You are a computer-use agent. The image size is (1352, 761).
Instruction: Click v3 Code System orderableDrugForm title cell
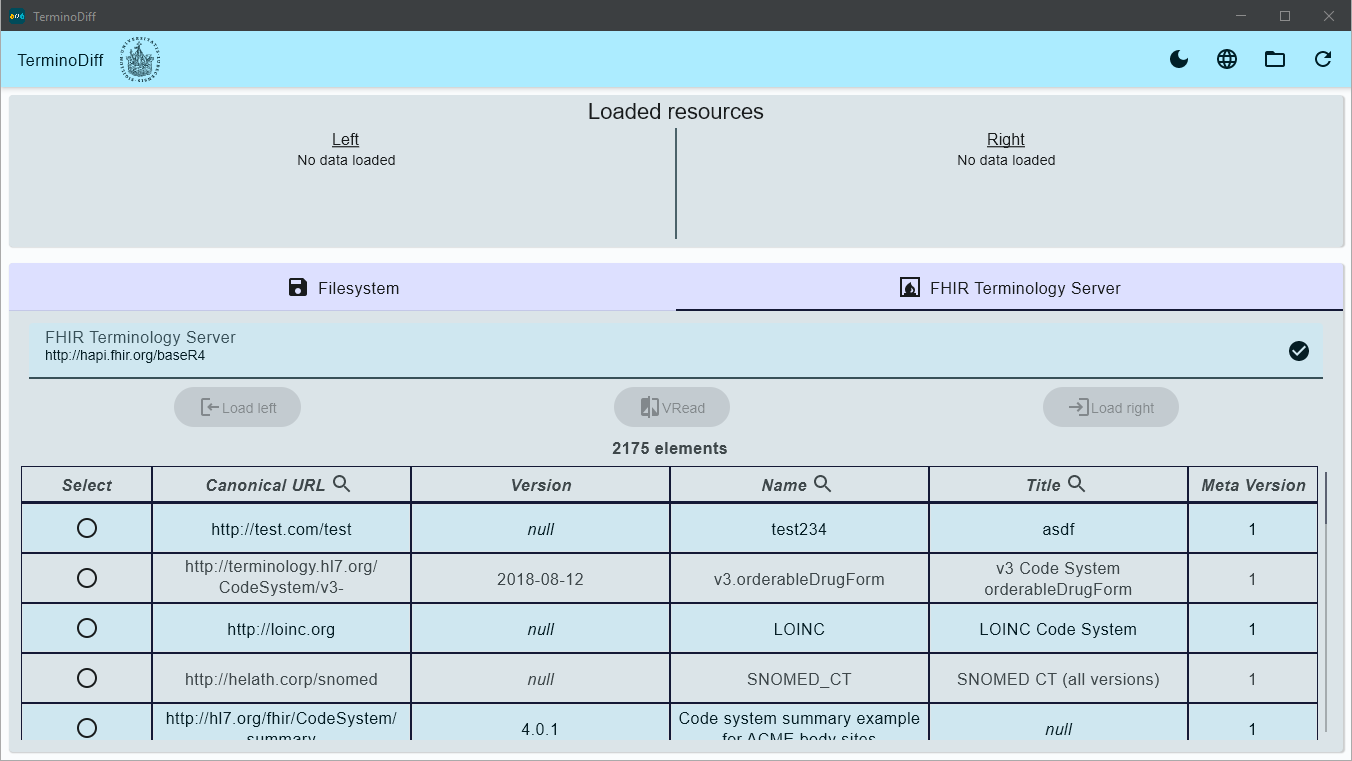click(x=1058, y=579)
